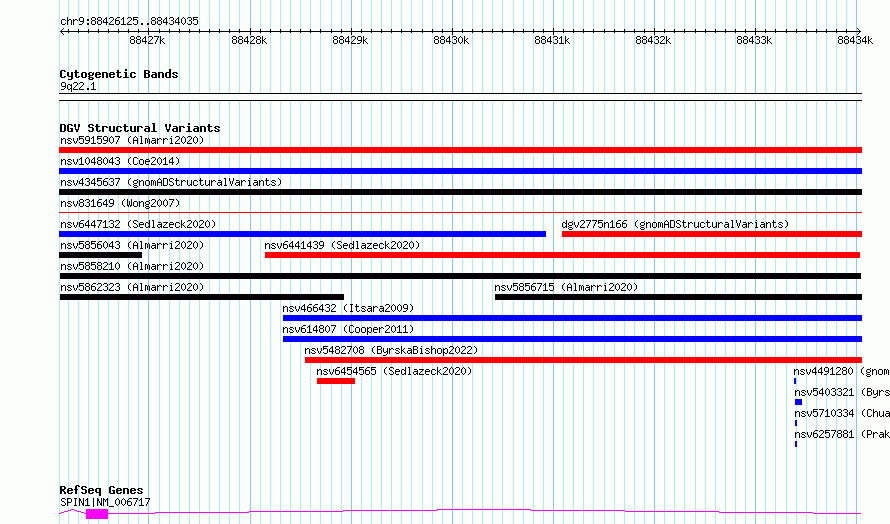Open the nsv614807 (Cooper2011) label

[x=348, y=329]
